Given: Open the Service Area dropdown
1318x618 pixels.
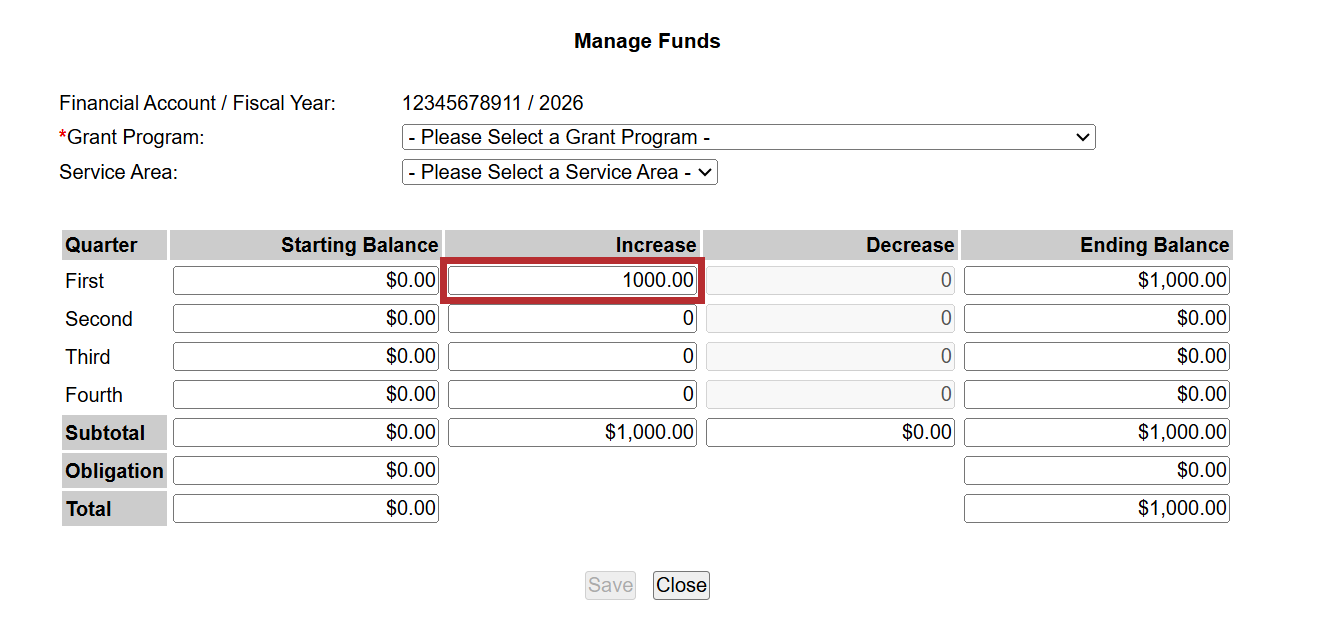Looking at the screenshot, I should (559, 172).
